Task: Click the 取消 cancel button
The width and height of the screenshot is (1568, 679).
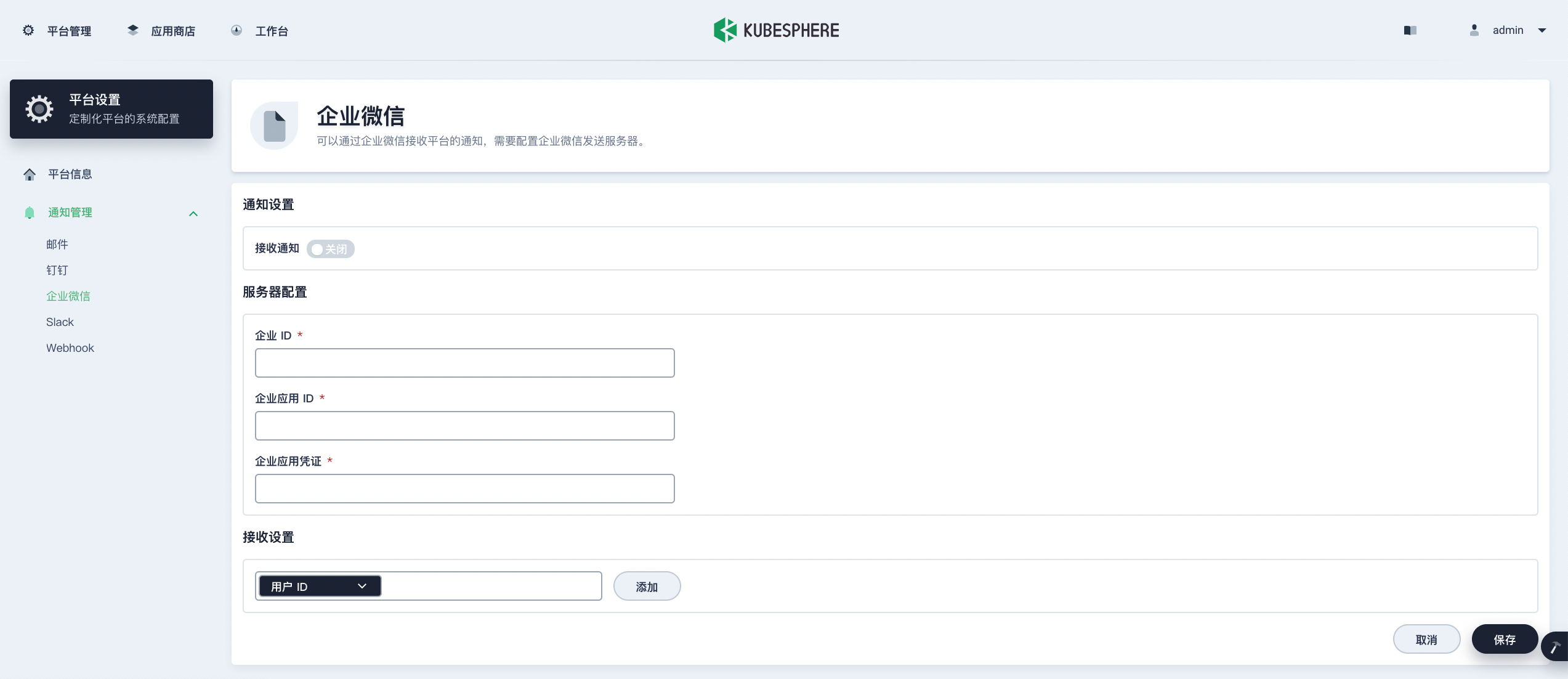Action: pyautogui.click(x=1426, y=640)
